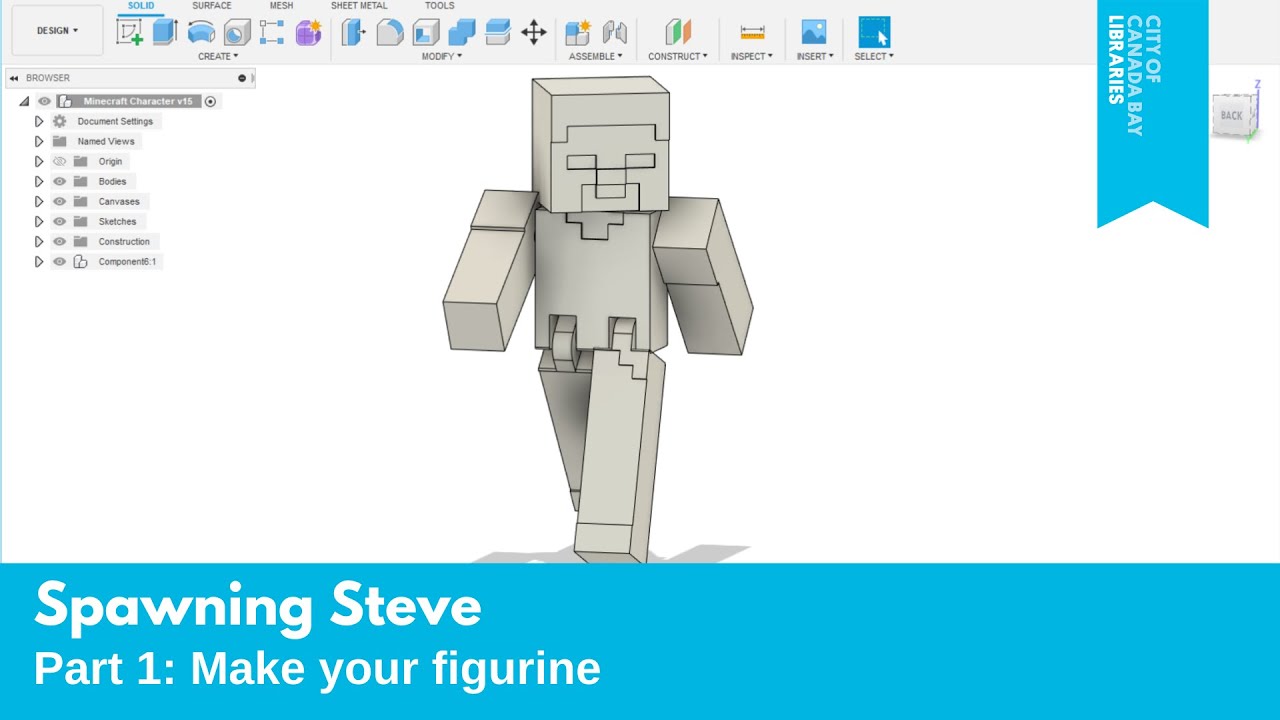The width and height of the screenshot is (1280, 720).
Task: Expand Named Views node
Action: [39, 141]
